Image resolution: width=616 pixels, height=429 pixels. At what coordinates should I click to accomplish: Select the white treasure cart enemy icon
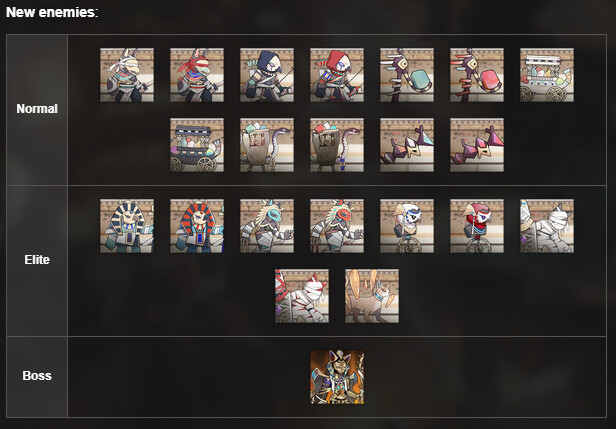click(x=547, y=75)
